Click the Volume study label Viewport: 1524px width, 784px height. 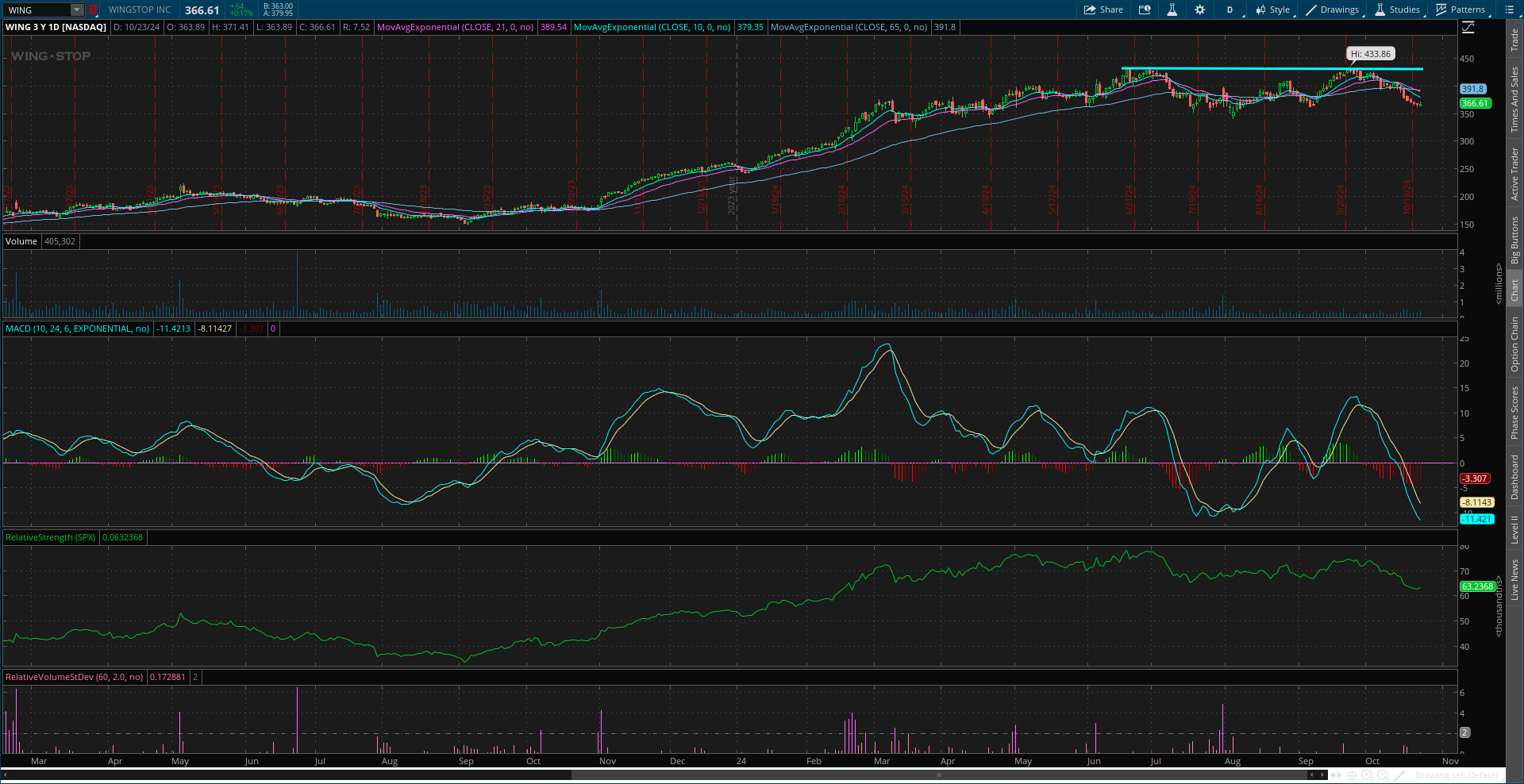pos(21,241)
